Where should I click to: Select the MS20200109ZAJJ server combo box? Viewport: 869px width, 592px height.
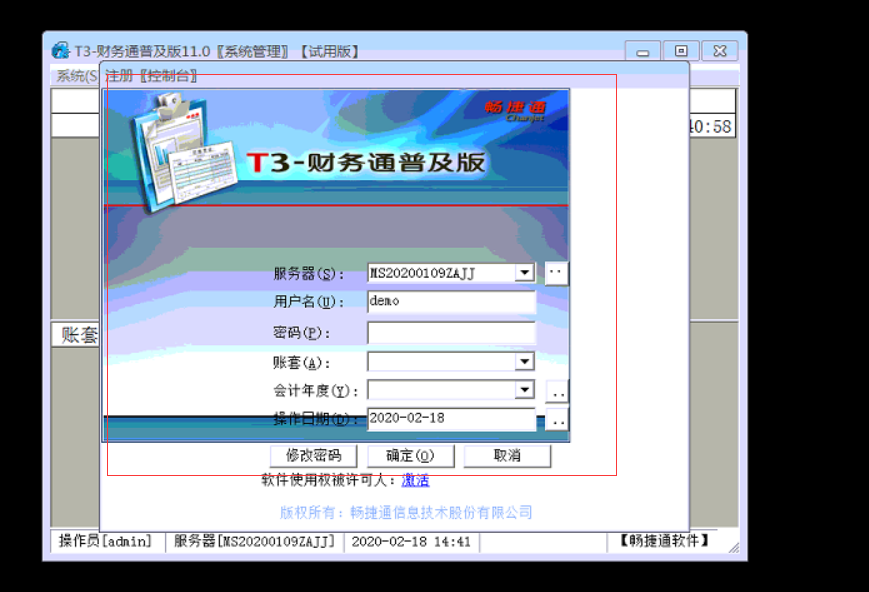tap(451, 272)
